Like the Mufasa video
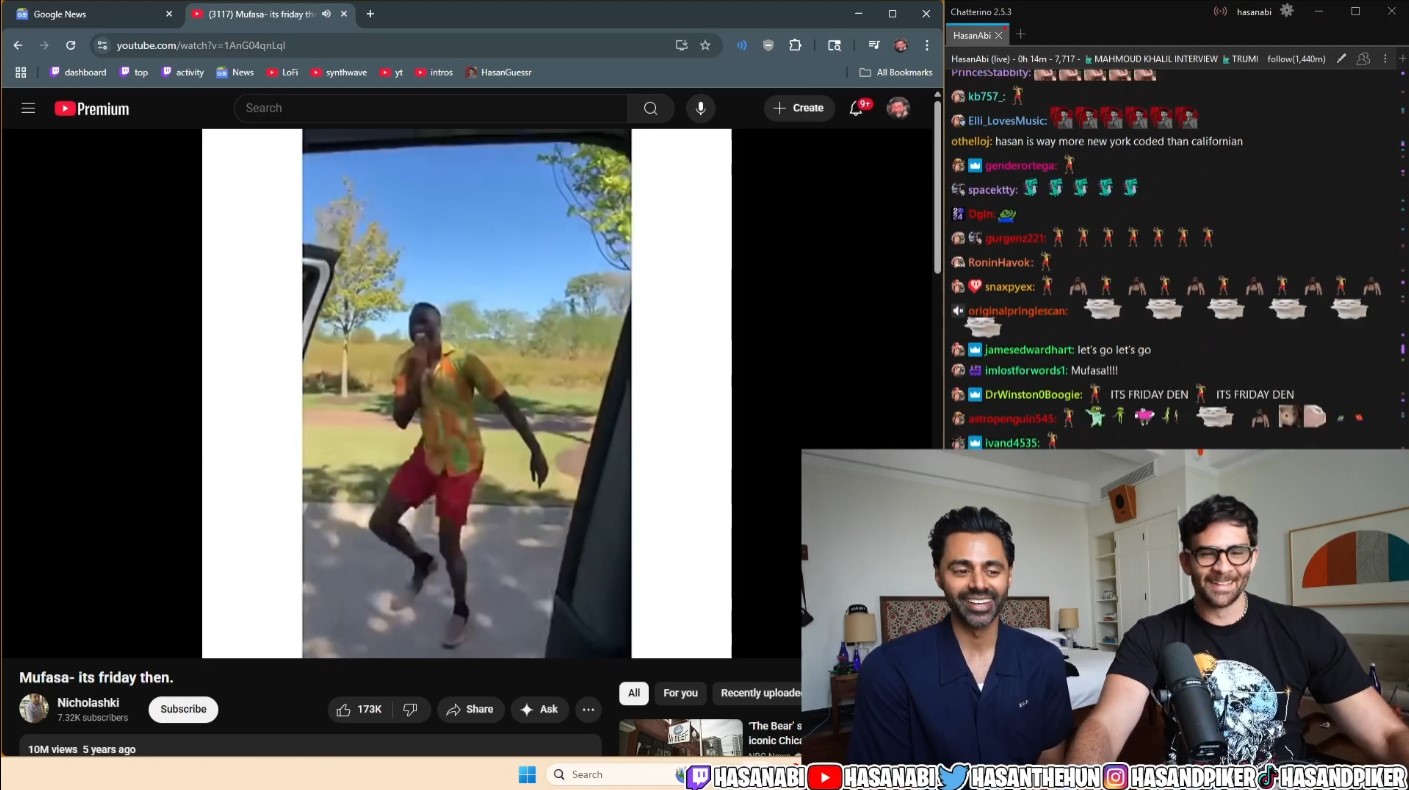 [x=359, y=709]
